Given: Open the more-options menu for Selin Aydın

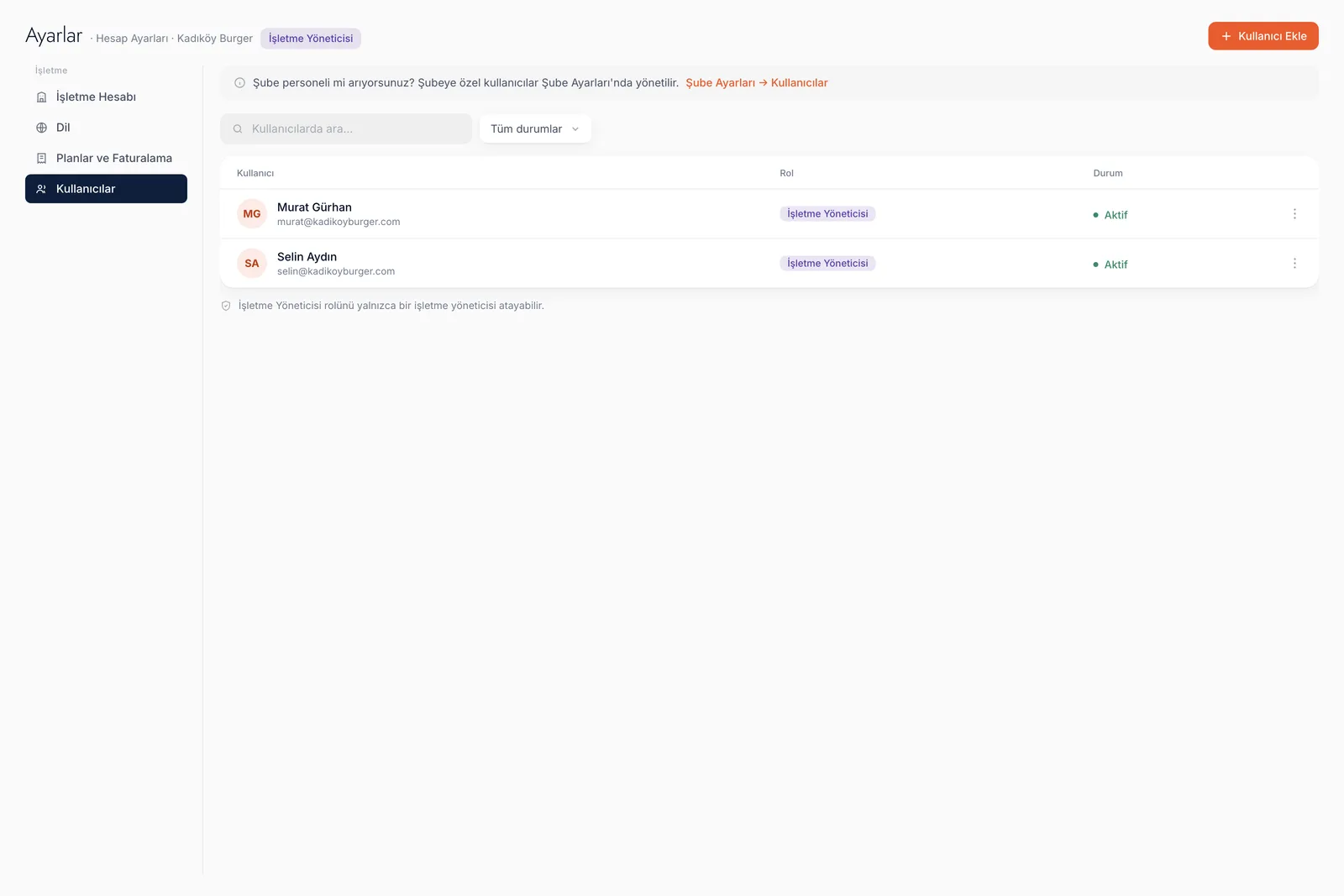Looking at the screenshot, I should [x=1294, y=264].
